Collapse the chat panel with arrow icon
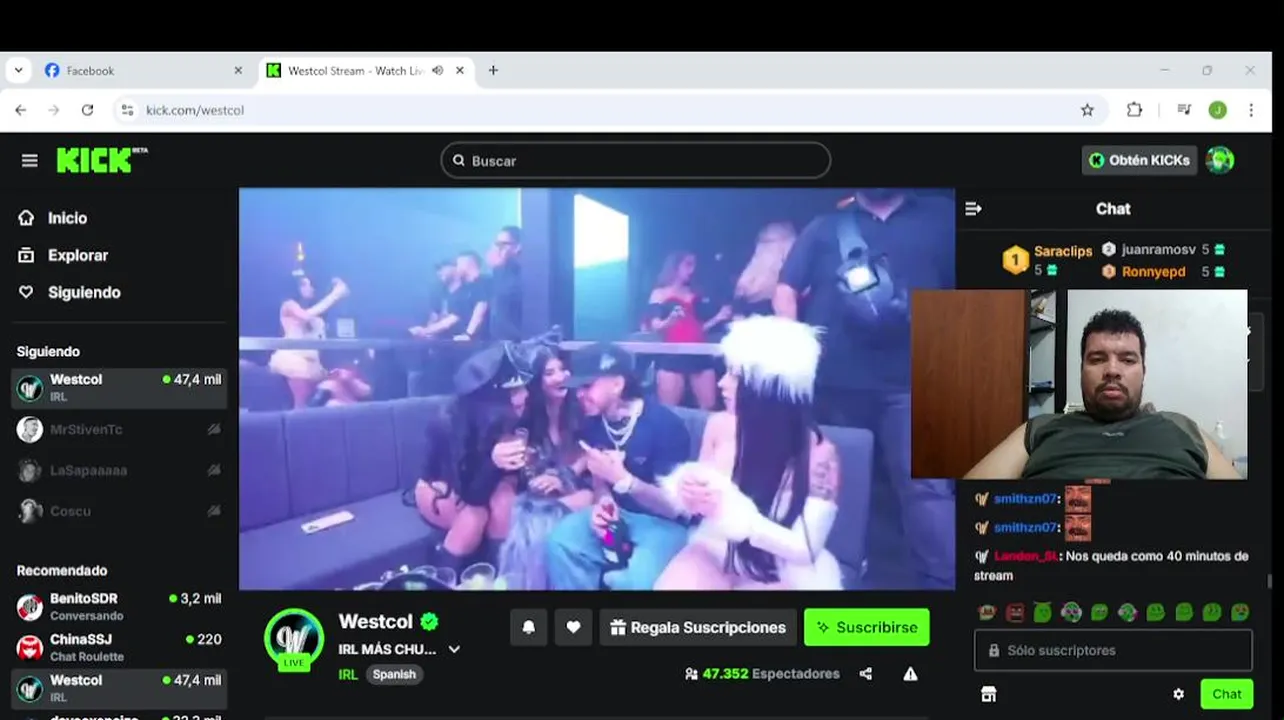The height and width of the screenshot is (720, 1284). (x=973, y=208)
